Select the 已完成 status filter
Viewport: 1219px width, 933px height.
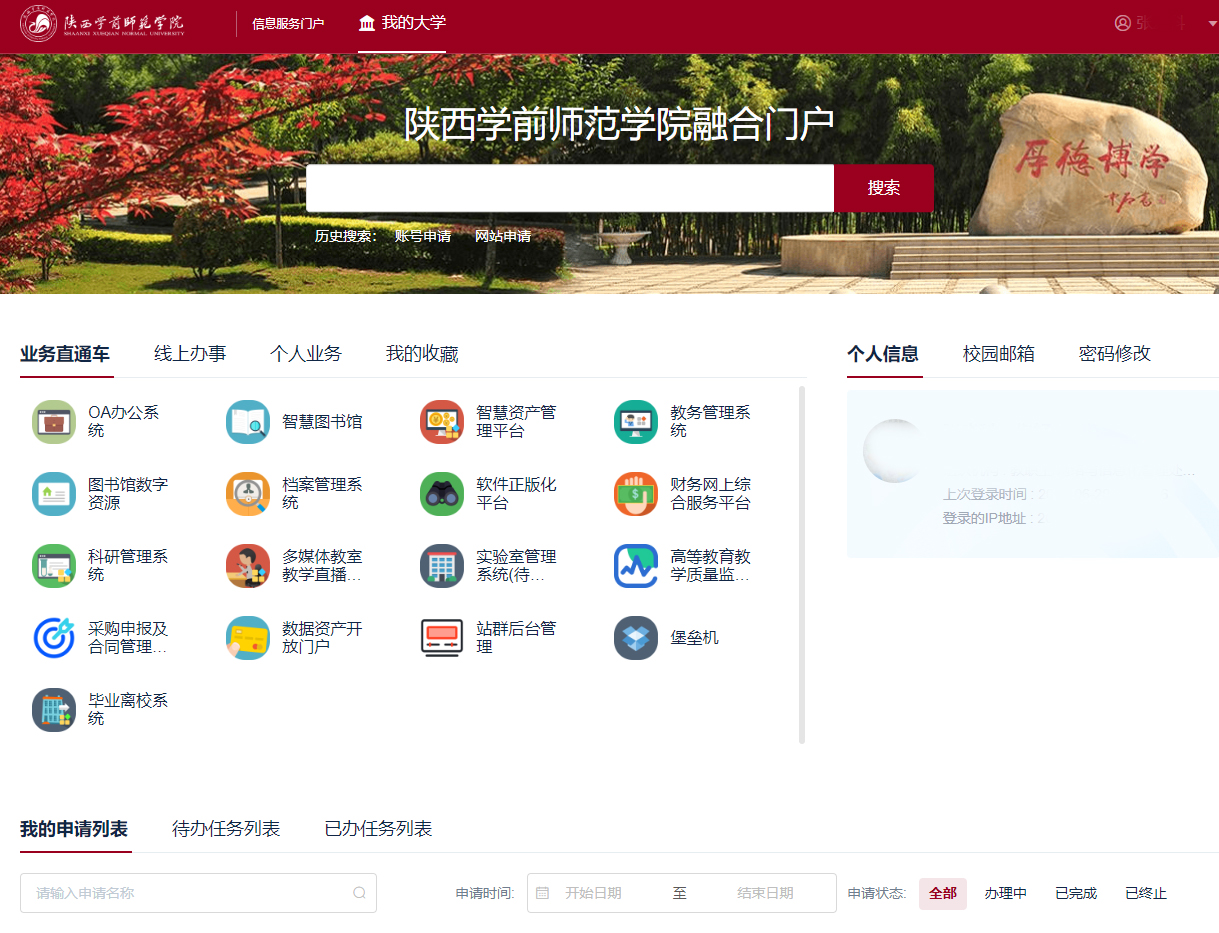(1076, 893)
